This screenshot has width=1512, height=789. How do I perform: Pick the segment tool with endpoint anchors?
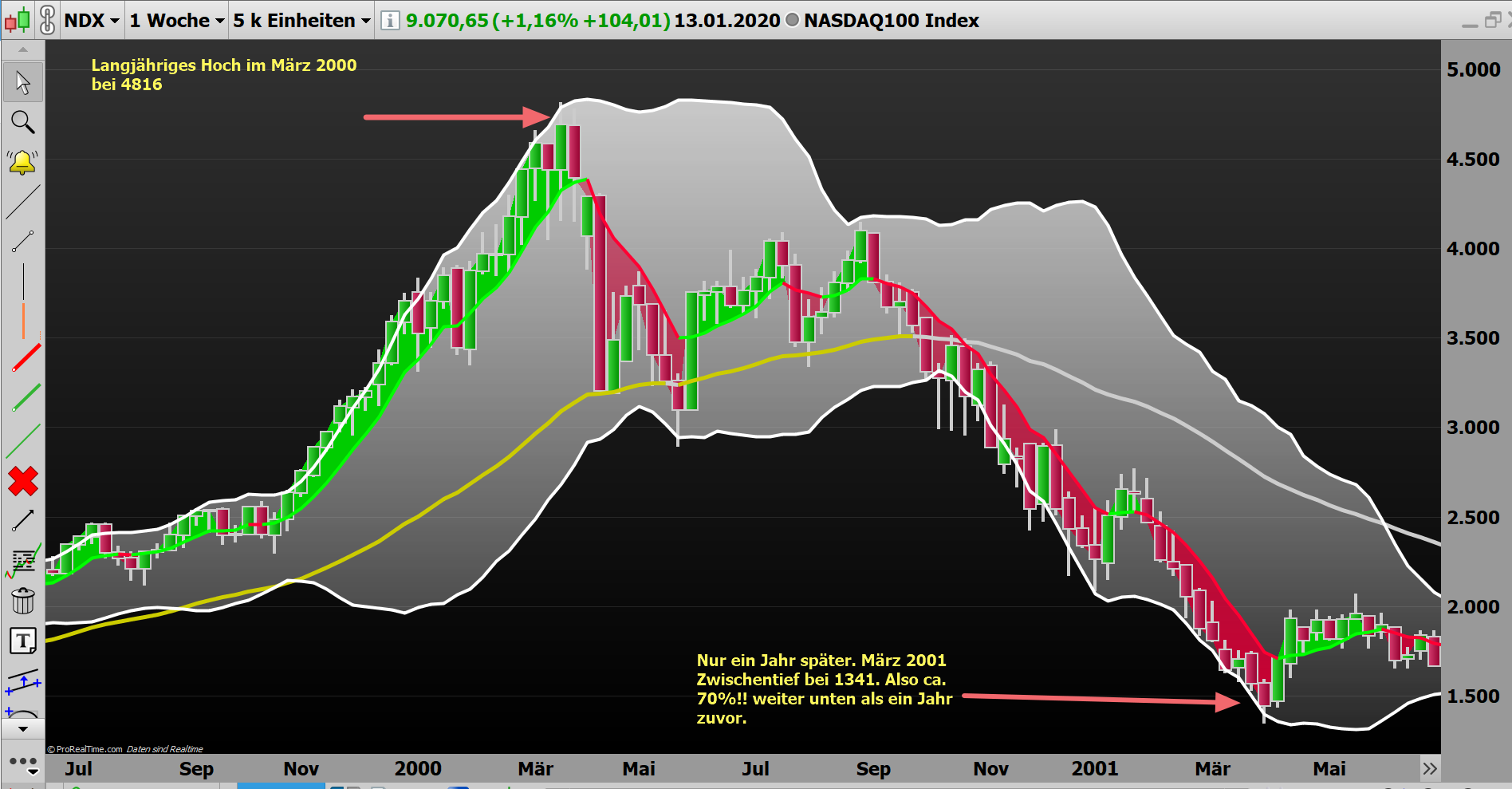pos(22,242)
